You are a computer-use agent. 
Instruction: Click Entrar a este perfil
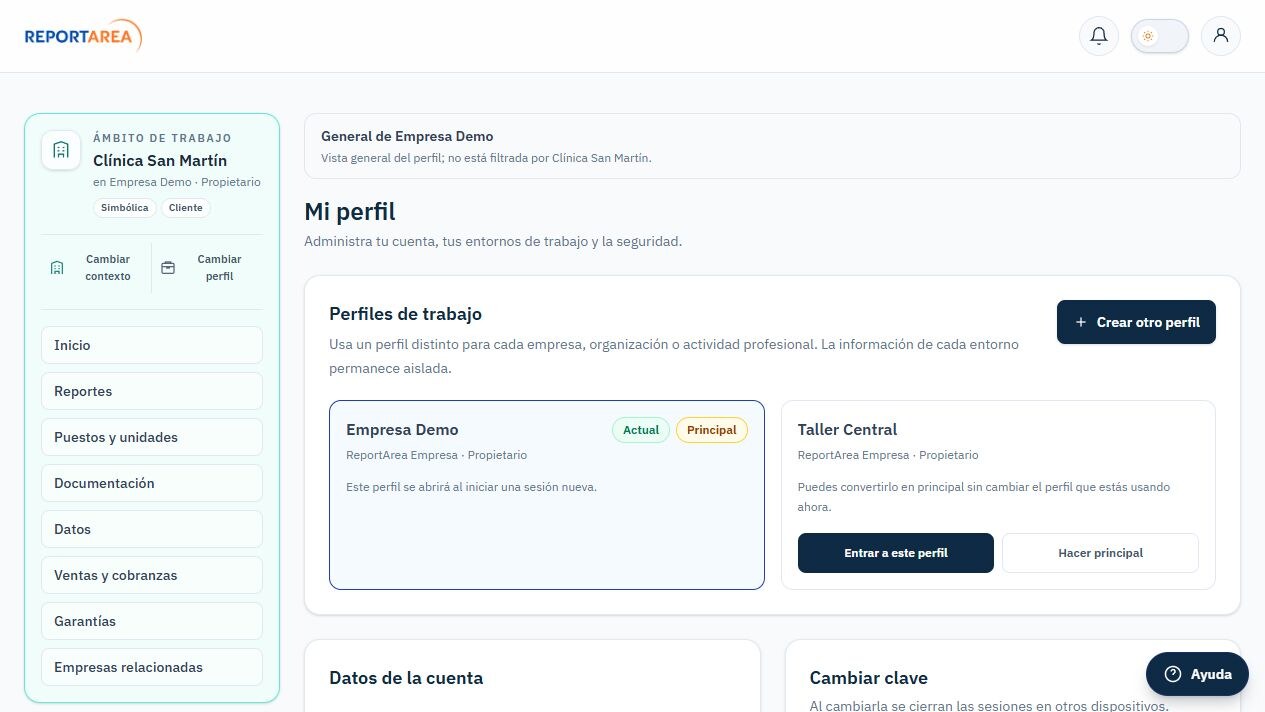[x=896, y=553]
